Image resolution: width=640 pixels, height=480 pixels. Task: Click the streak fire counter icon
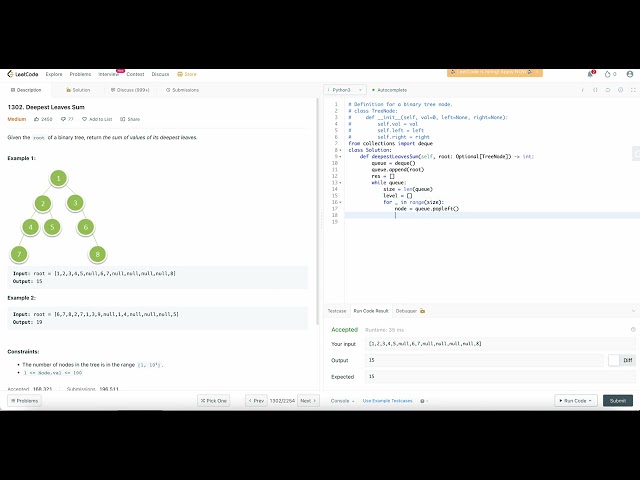(x=607, y=74)
